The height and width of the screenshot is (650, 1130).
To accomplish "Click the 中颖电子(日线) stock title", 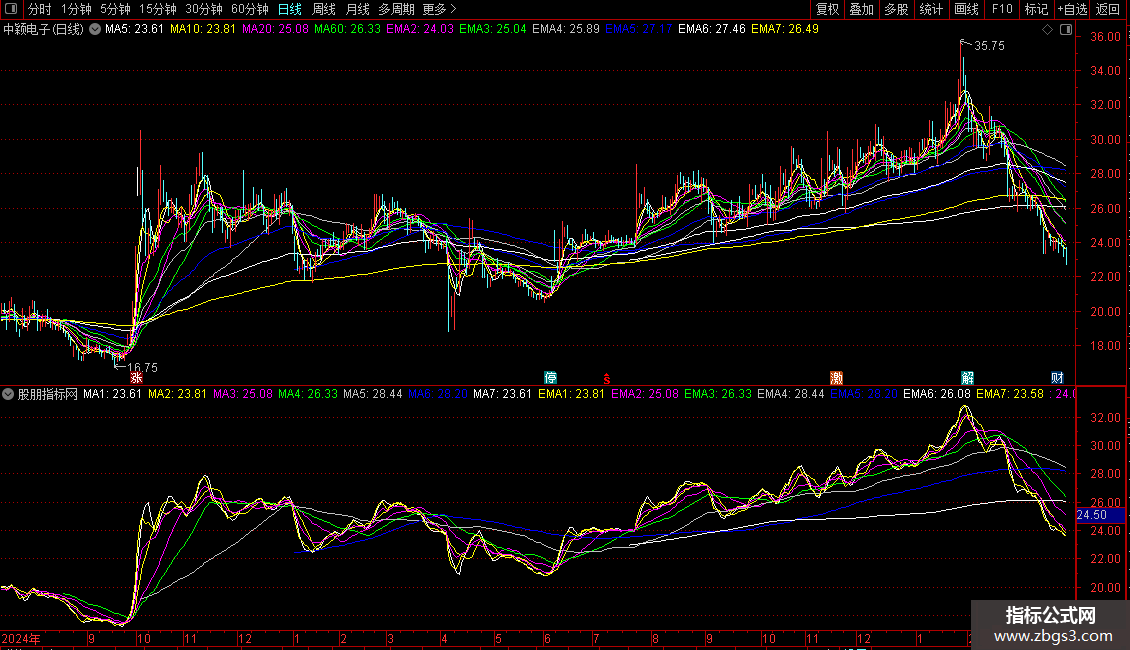I will click(x=43, y=30).
